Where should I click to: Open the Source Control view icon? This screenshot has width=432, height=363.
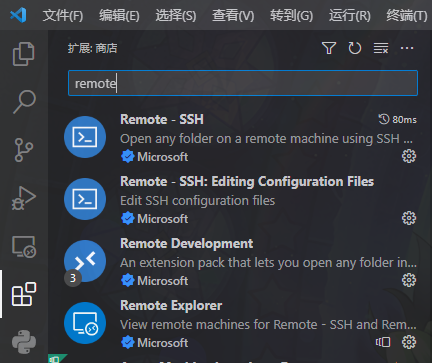click(24, 150)
